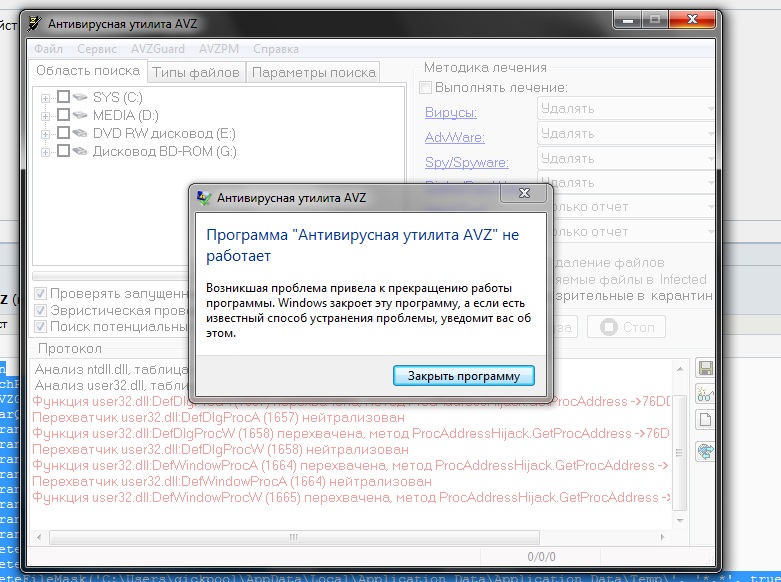Screen dimensions: 781x582
Task: Click the protocol vertical scrollbar thumb
Action: pos(679,453)
